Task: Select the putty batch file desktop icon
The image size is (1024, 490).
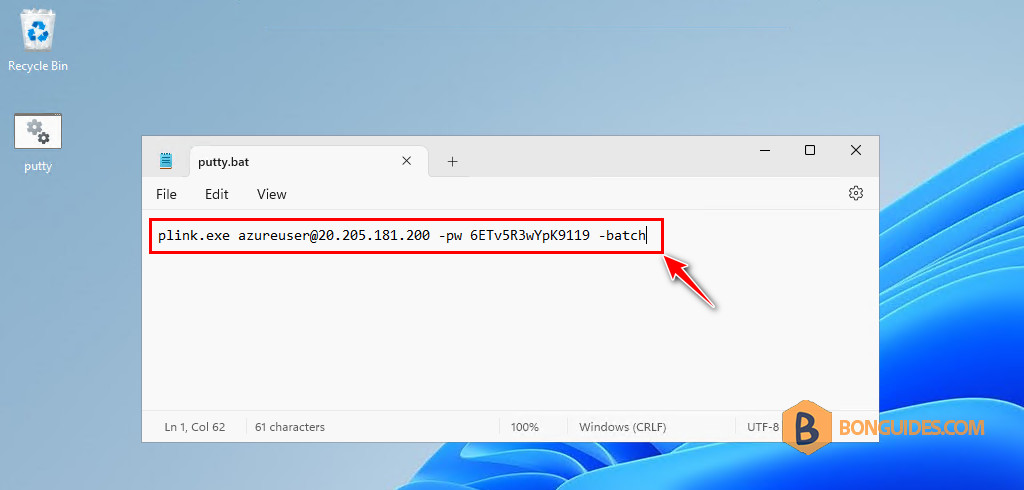Action: (x=38, y=131)
